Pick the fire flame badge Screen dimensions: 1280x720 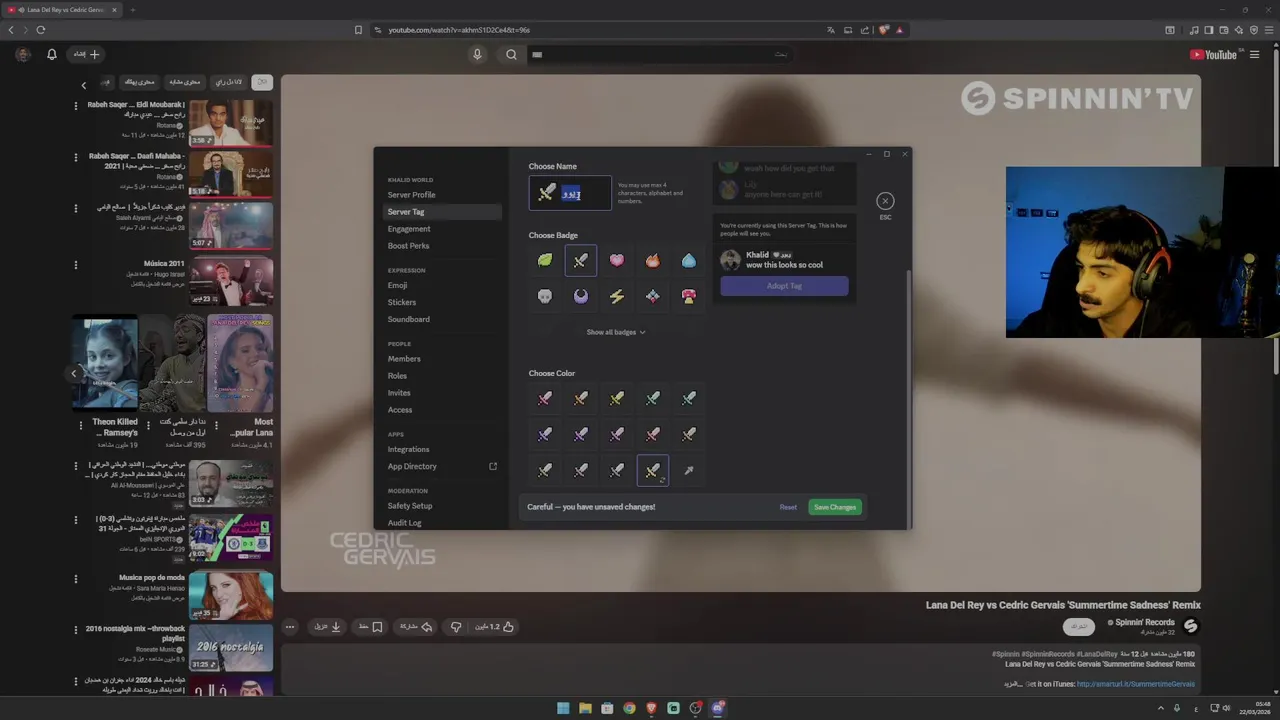coord(653,260)
